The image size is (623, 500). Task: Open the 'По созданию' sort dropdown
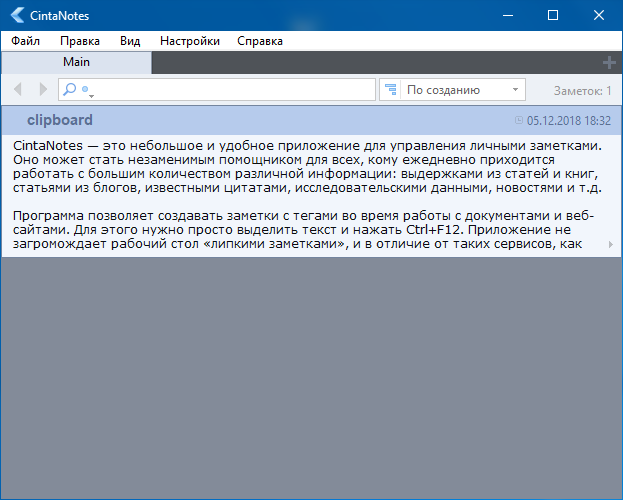coord(464,90)
